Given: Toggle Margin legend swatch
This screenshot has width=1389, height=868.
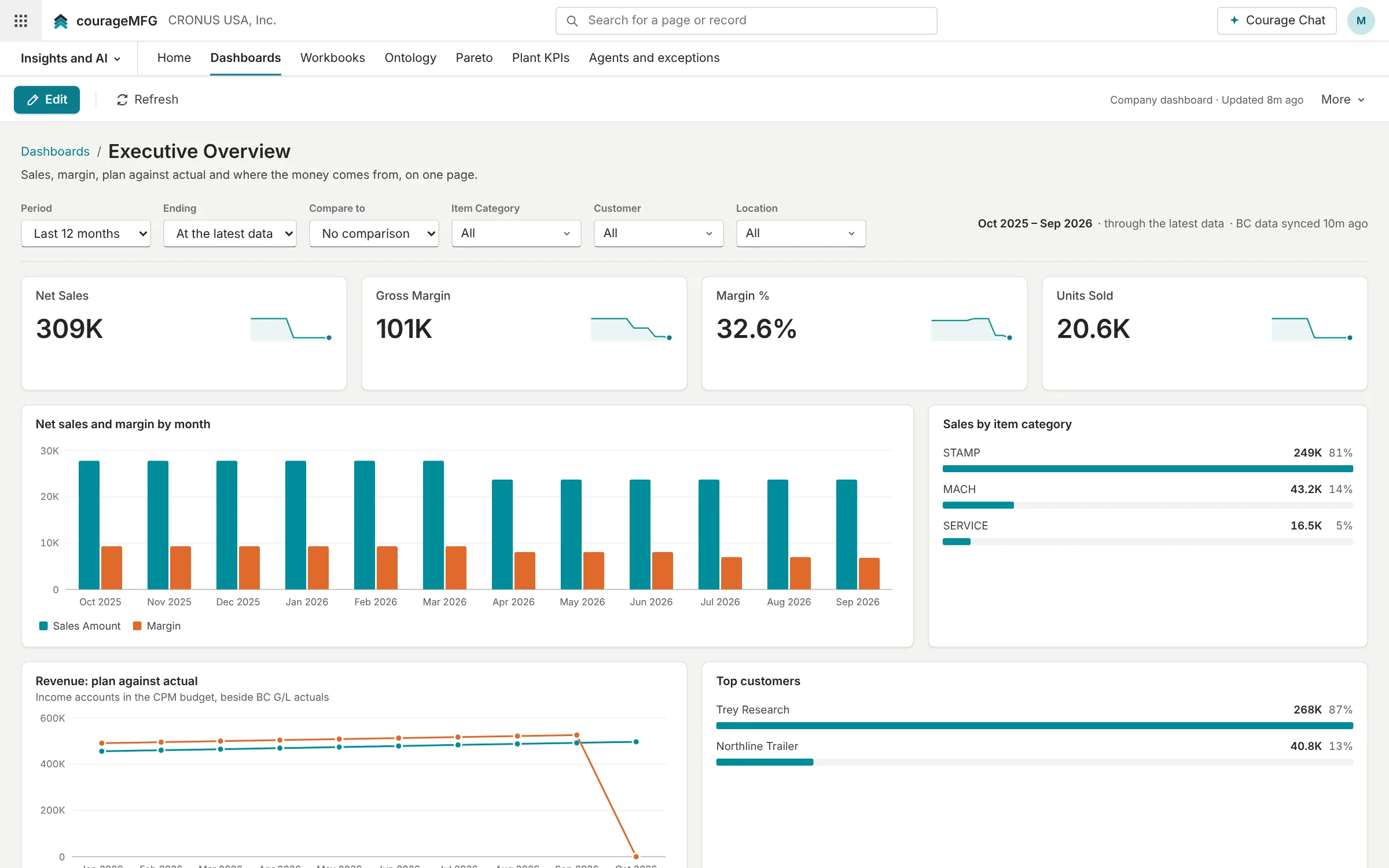Looking at the screenshot, I should click(137, 626).
